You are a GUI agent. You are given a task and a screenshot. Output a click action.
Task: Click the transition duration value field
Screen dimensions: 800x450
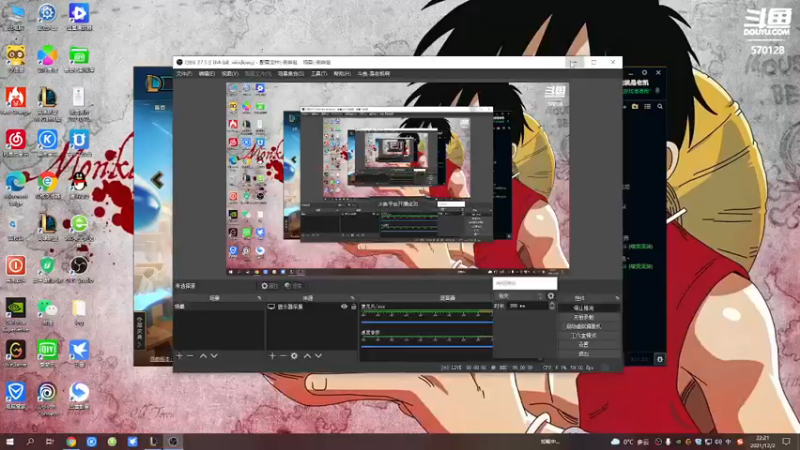click(x=528, y=306)
